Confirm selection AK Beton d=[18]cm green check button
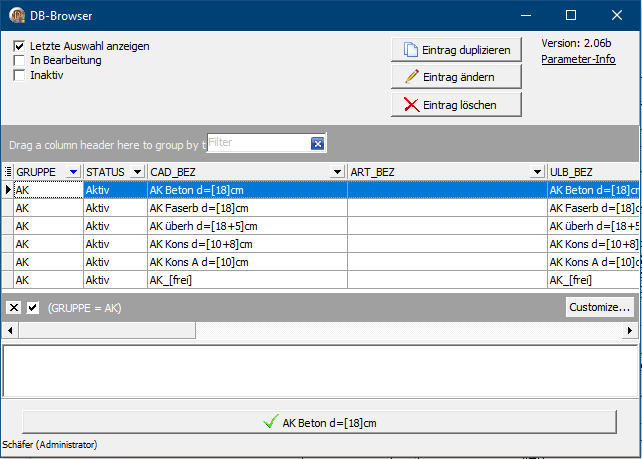Screen dimensions: 642x459 [x=320, y=423]
